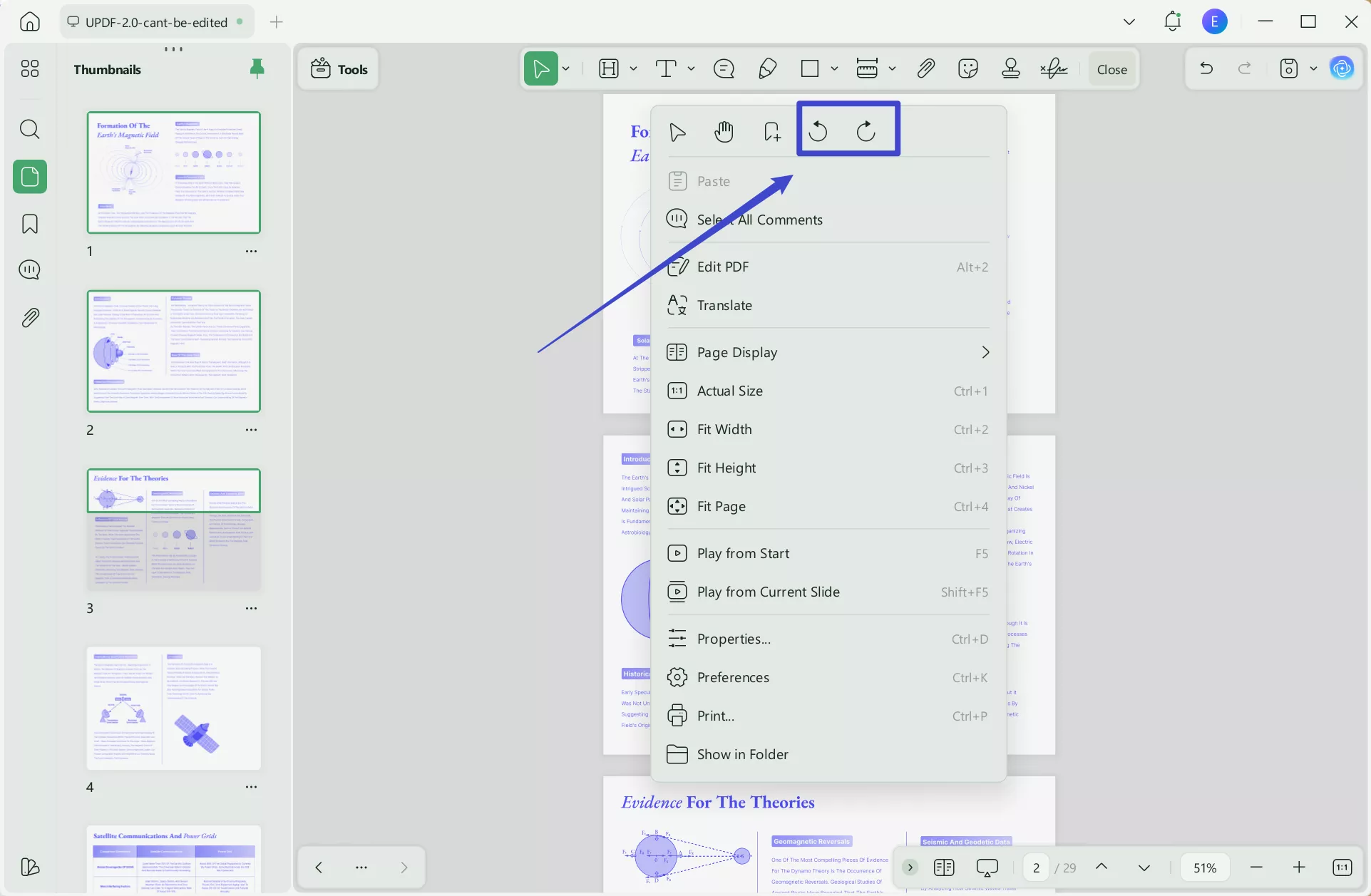This screenshot has height=896, width=1371.
Task: Click the signature tool icon
Action: coord(1054,69)
